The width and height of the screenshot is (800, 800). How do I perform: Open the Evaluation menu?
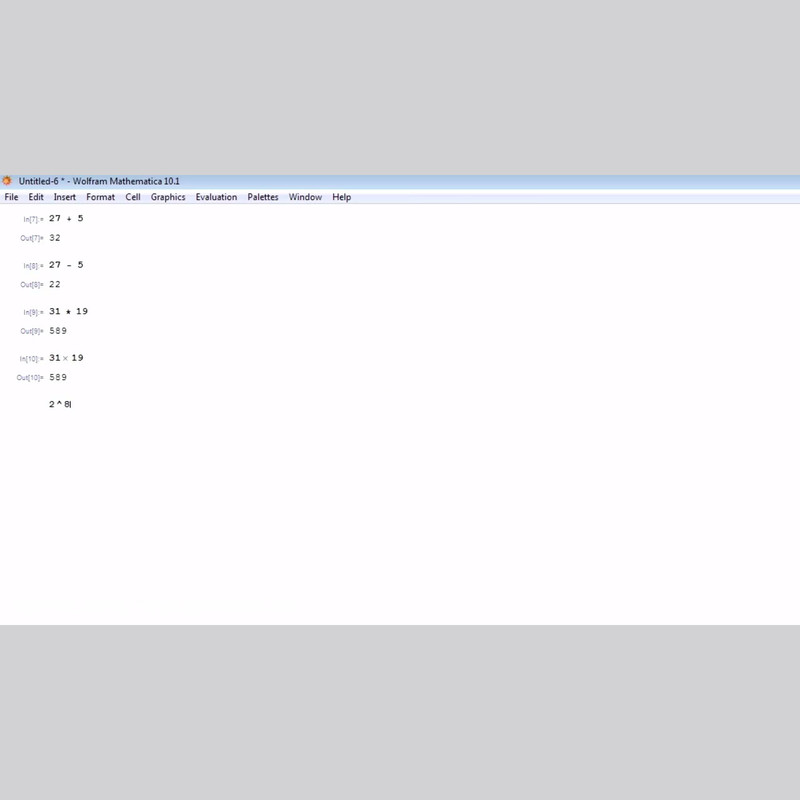[216, 197]
